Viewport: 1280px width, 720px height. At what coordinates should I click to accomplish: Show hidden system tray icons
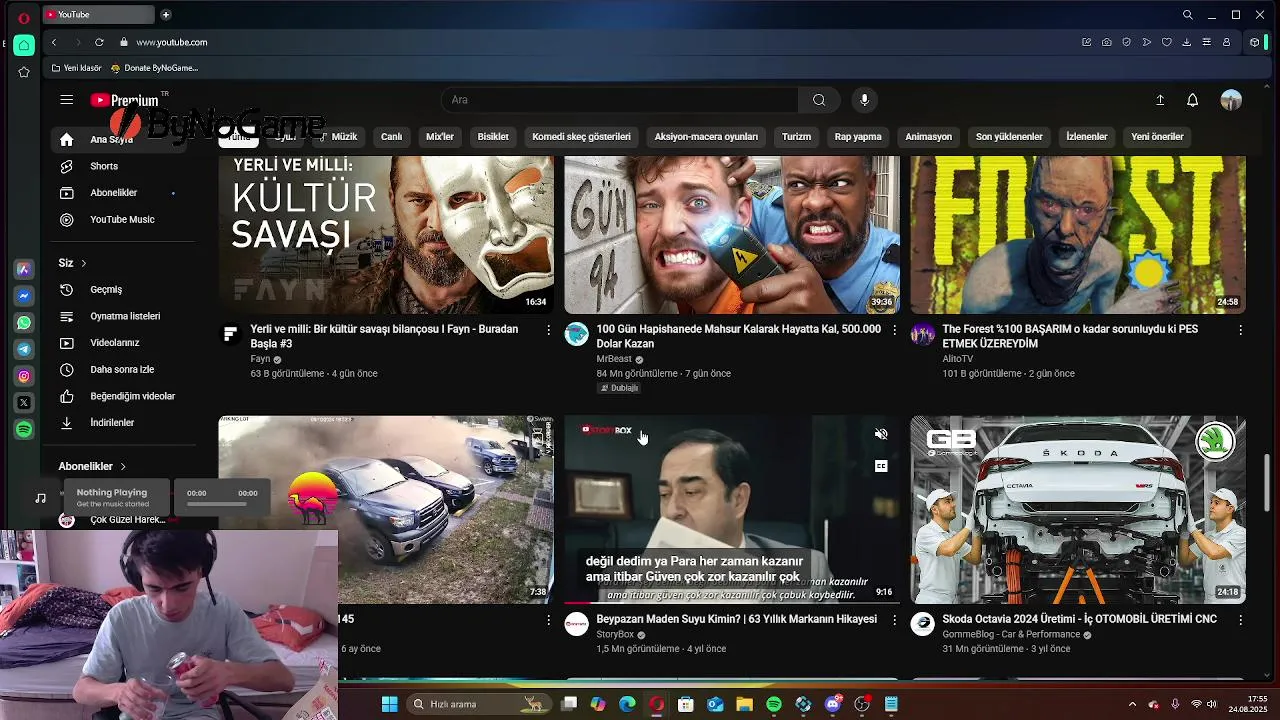pyautogui.click(x=1132, y=704)
